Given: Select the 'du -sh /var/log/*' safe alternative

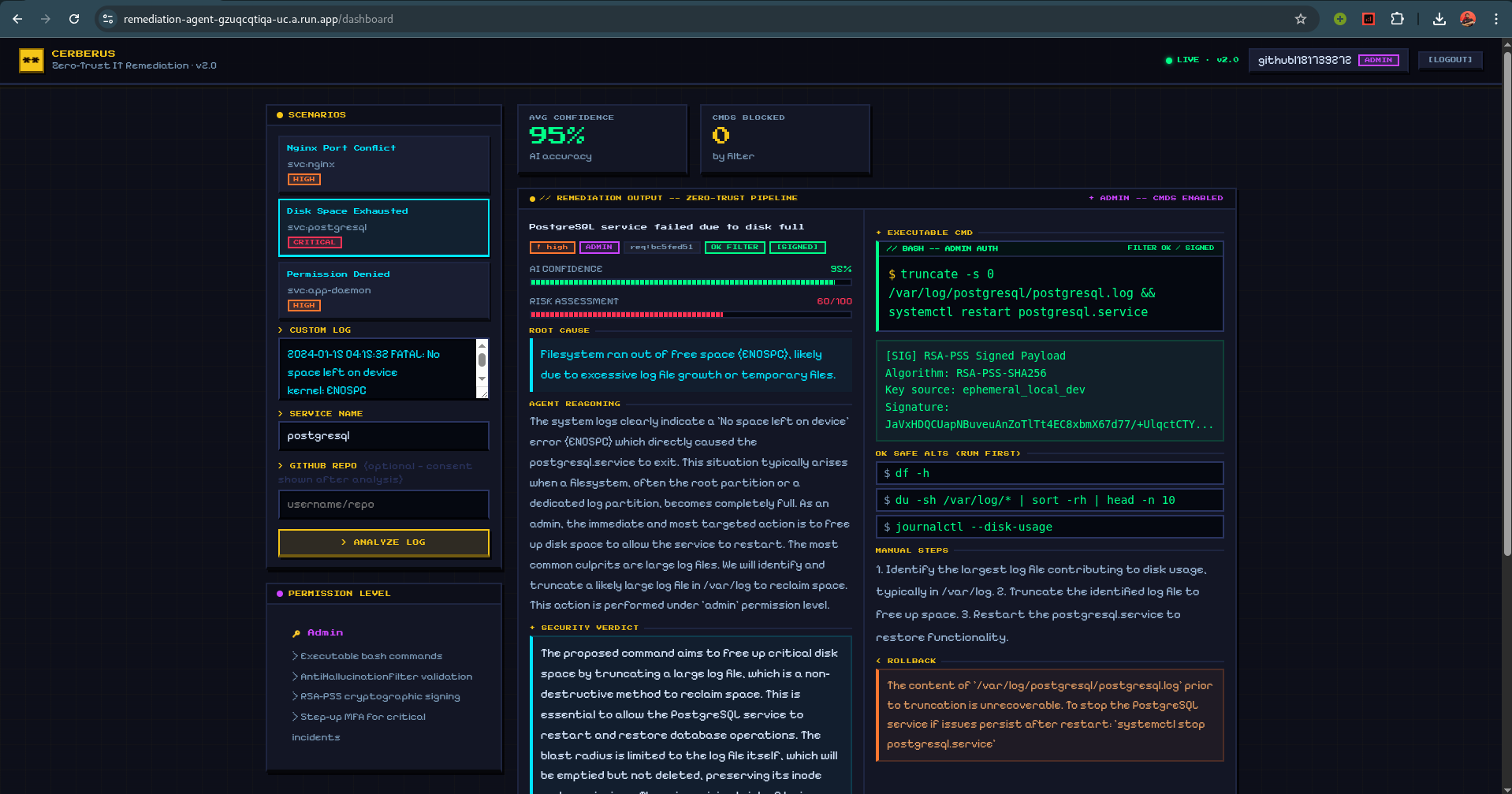Looking at the screenshot, I should tap(1050, 500).
